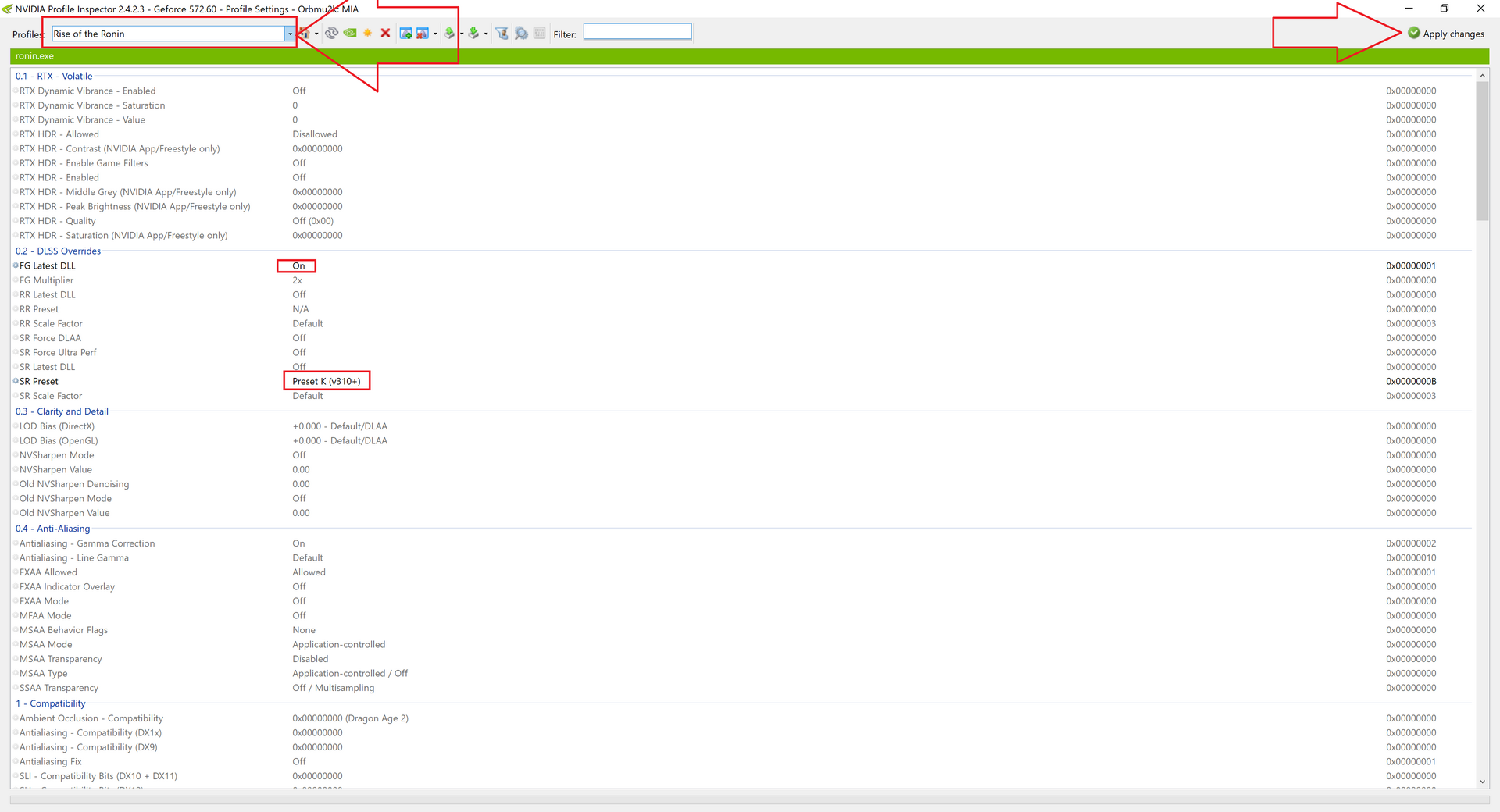
Task: Select the RR Latest DLL setting
Action: pyautogui.click(x=742, y=295)
